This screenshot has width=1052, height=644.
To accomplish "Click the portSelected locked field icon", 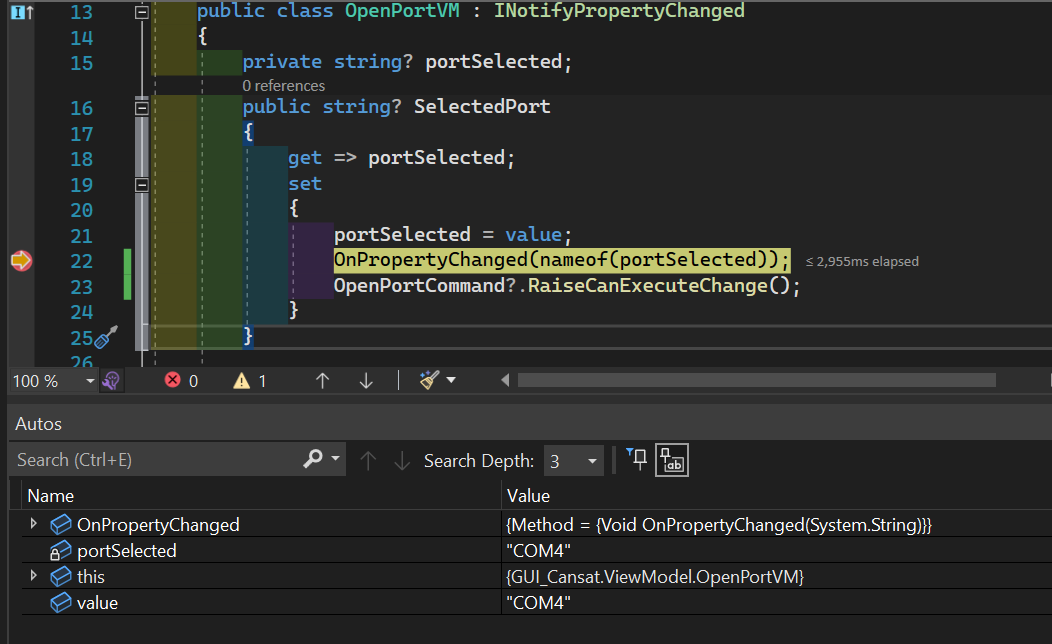I will [60, 551].
